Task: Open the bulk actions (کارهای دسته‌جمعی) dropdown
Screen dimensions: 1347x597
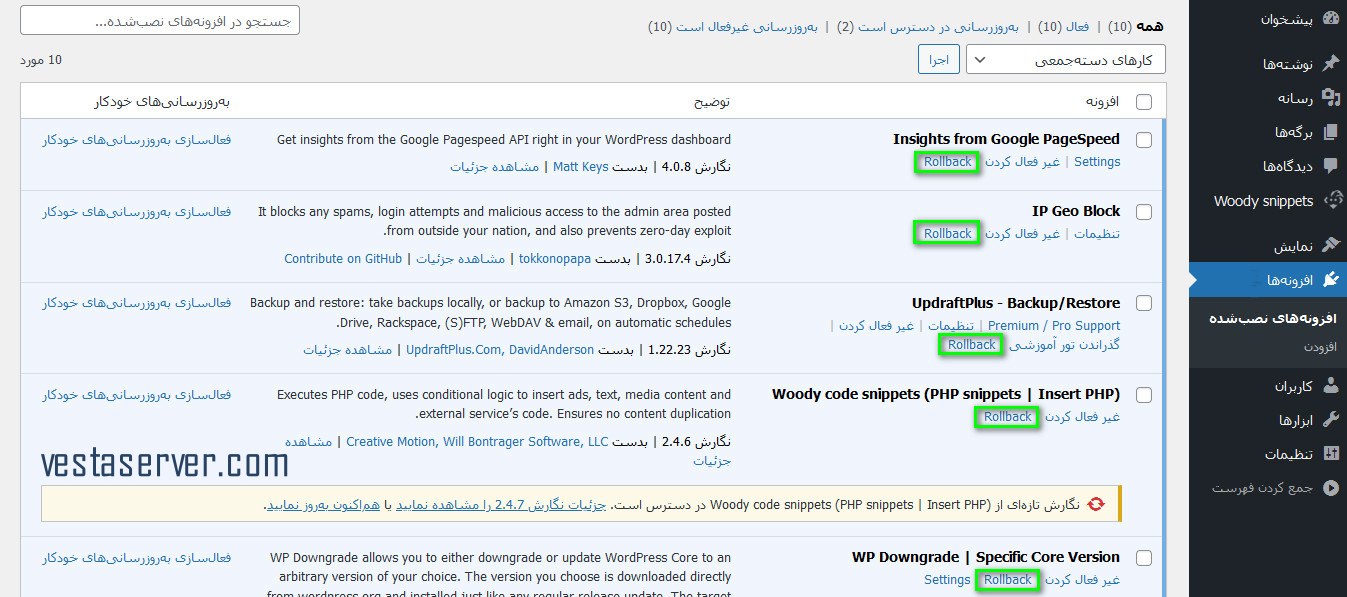Action: [1067, 60]
